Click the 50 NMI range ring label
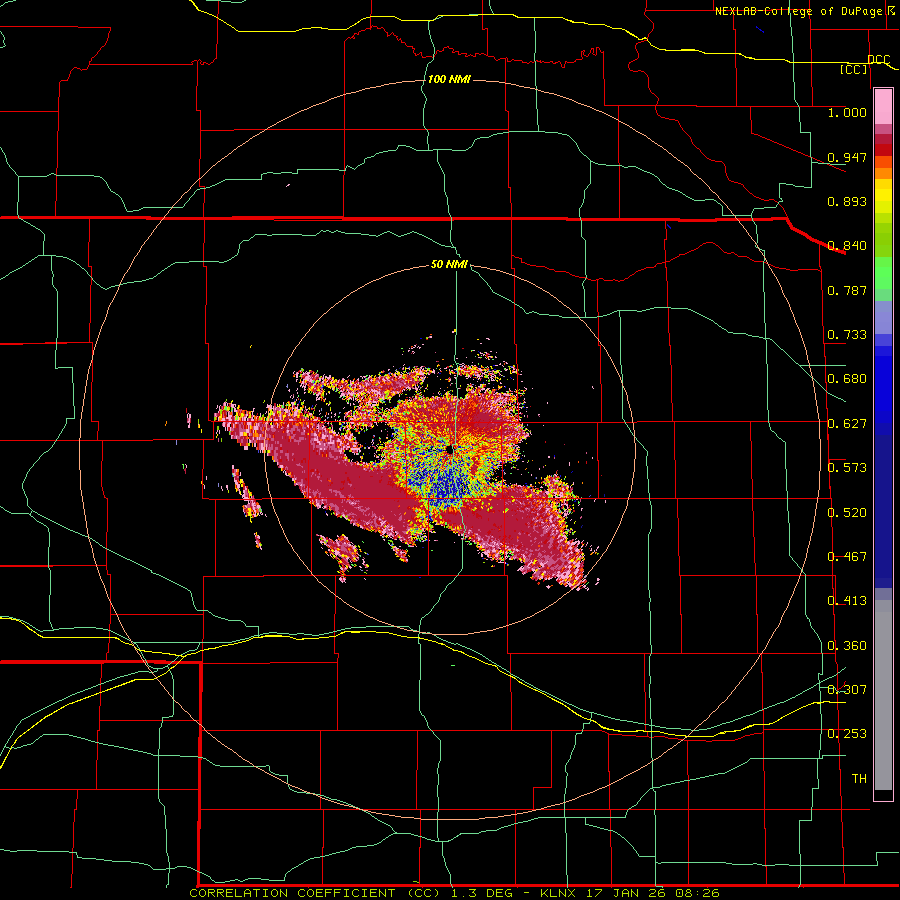The image size is (900, 900). 449,264
